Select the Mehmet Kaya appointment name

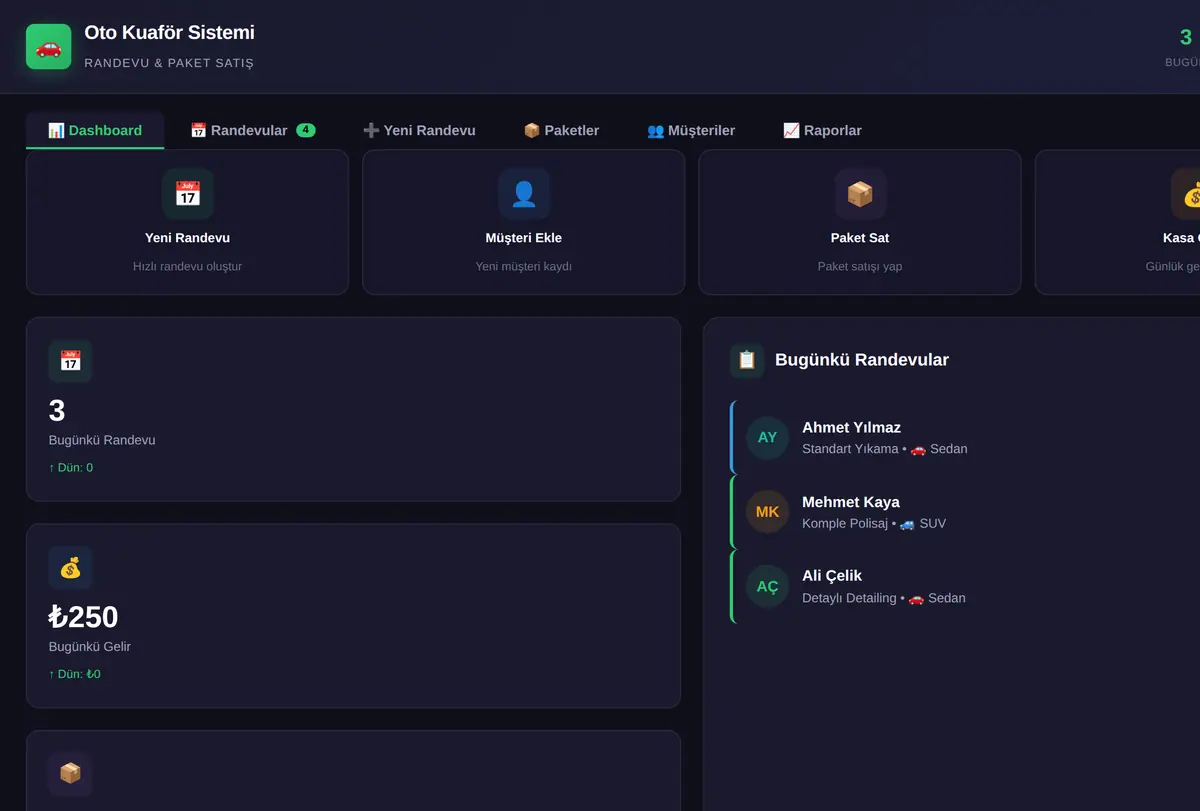(851, 502)
